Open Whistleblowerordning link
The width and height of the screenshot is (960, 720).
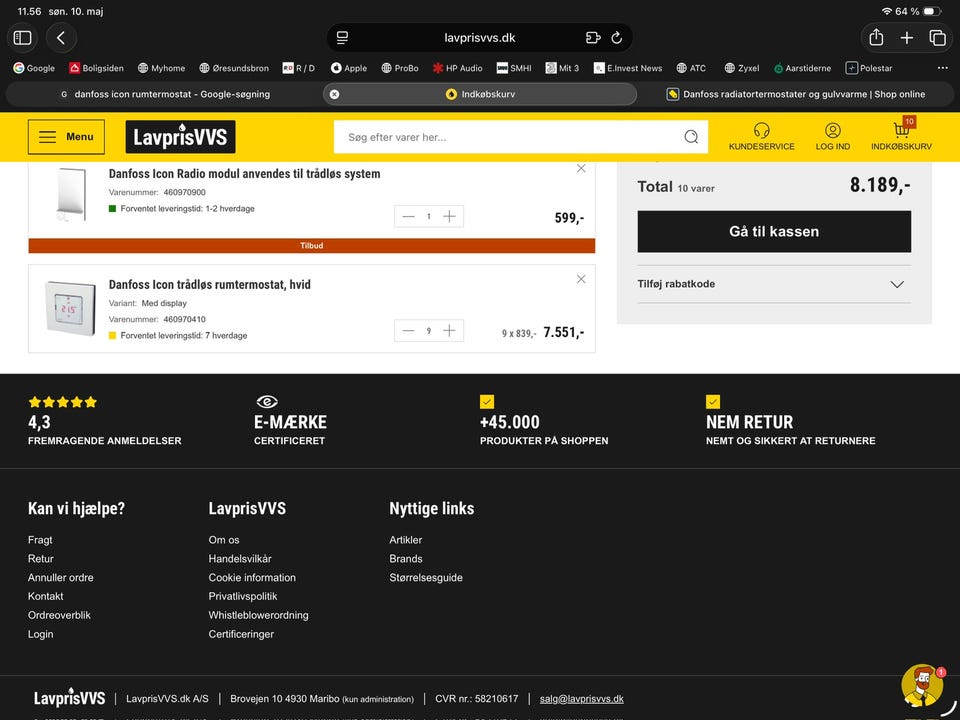click(258, 615)
